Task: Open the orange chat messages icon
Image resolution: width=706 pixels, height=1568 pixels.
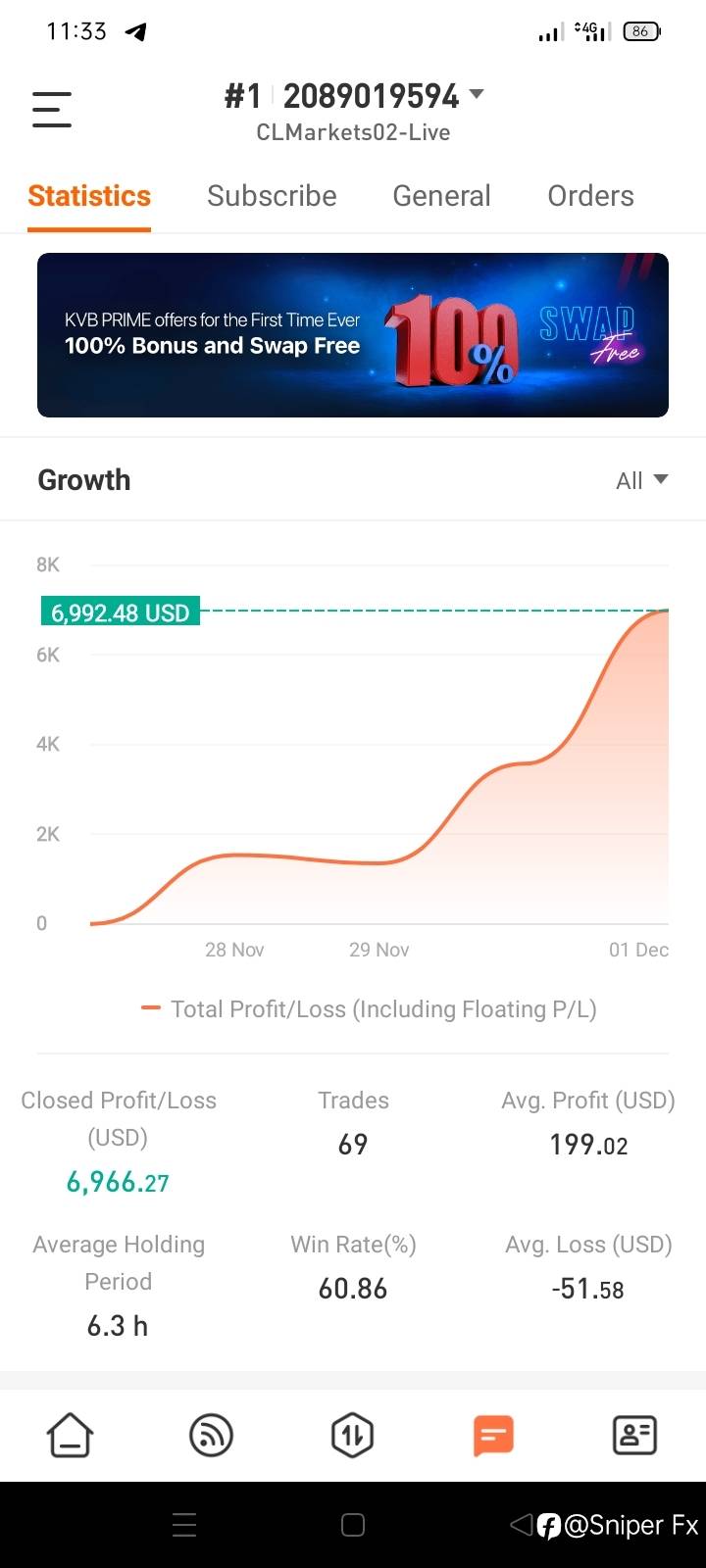Action: click(x=493, y=1436)
